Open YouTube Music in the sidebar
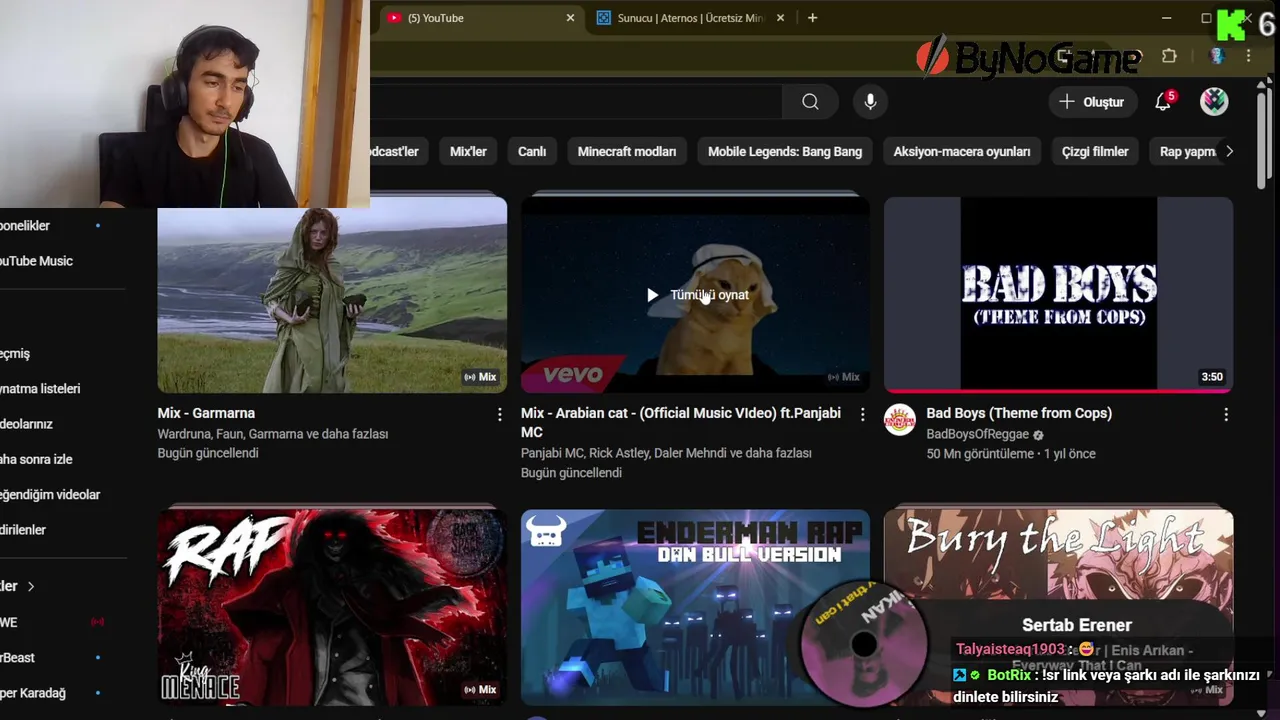Image resolution: width=1280 pixels, height=720 pixels. pos(36,261)
